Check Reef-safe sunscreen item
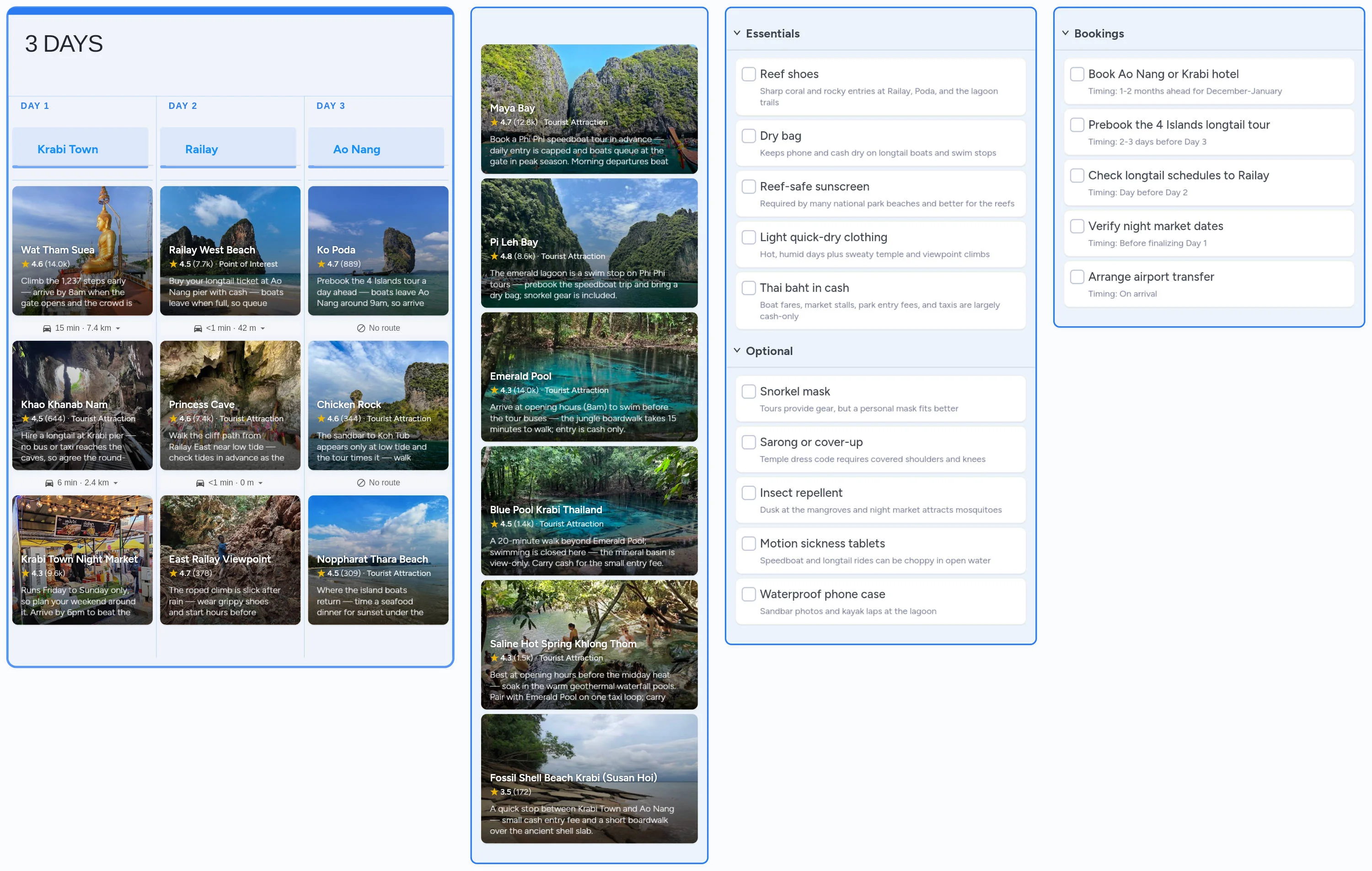 [749, 186]
